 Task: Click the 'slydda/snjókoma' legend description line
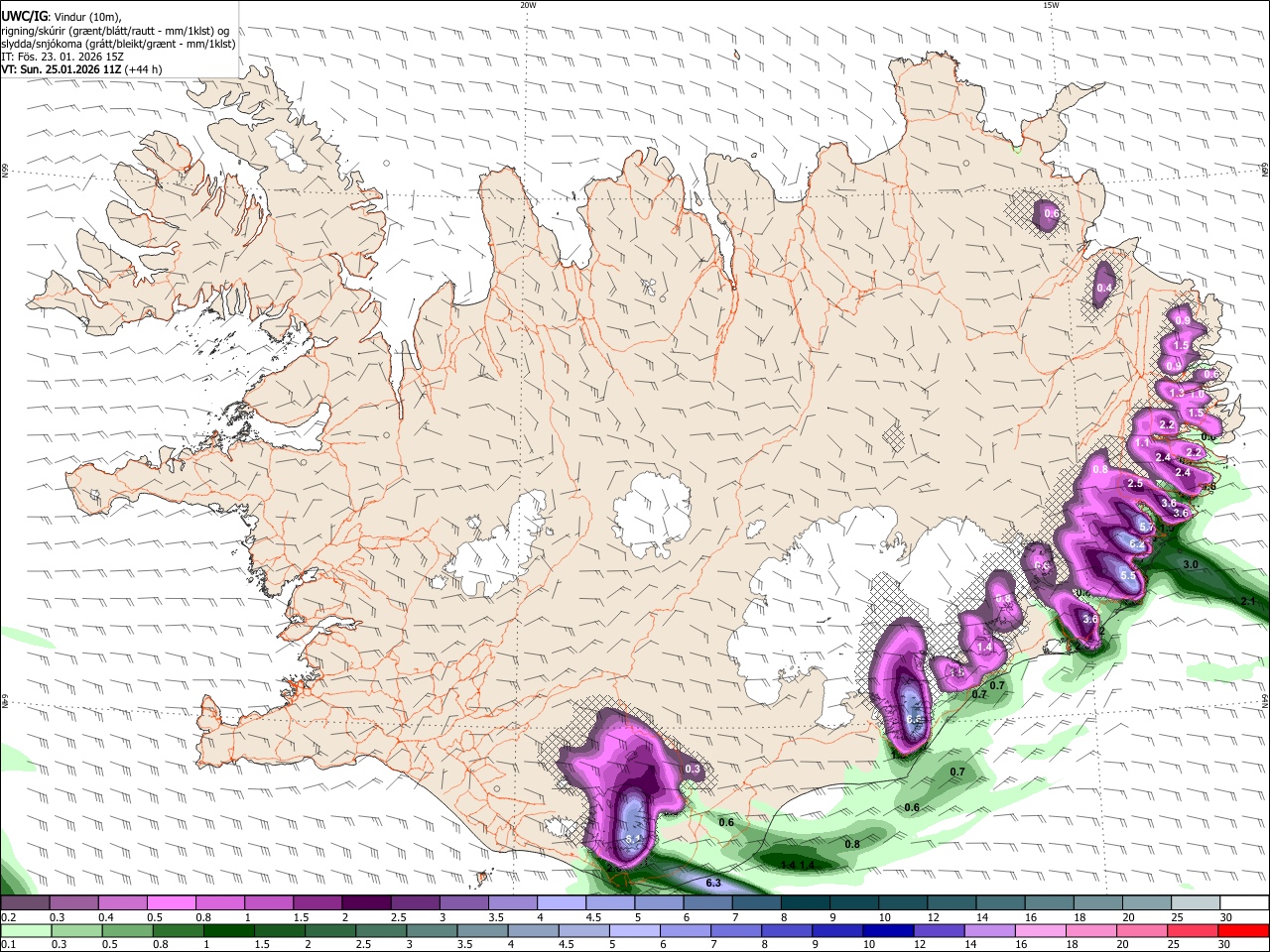(118, 44)
